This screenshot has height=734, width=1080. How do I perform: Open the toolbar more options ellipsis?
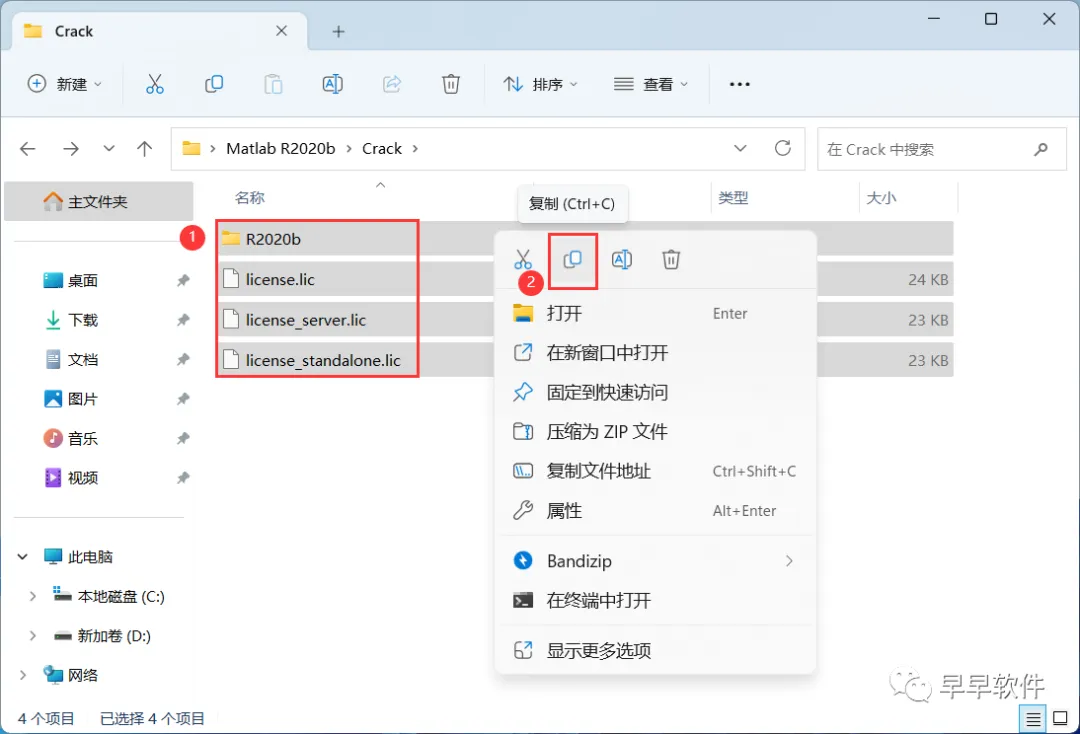pyautogui.click(x=740, y=84)
